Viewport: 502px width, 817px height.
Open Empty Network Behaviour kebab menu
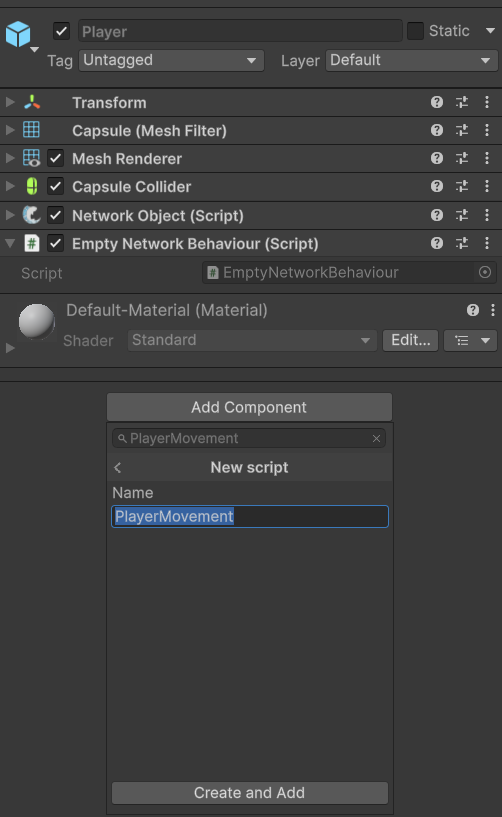[487, 243]
